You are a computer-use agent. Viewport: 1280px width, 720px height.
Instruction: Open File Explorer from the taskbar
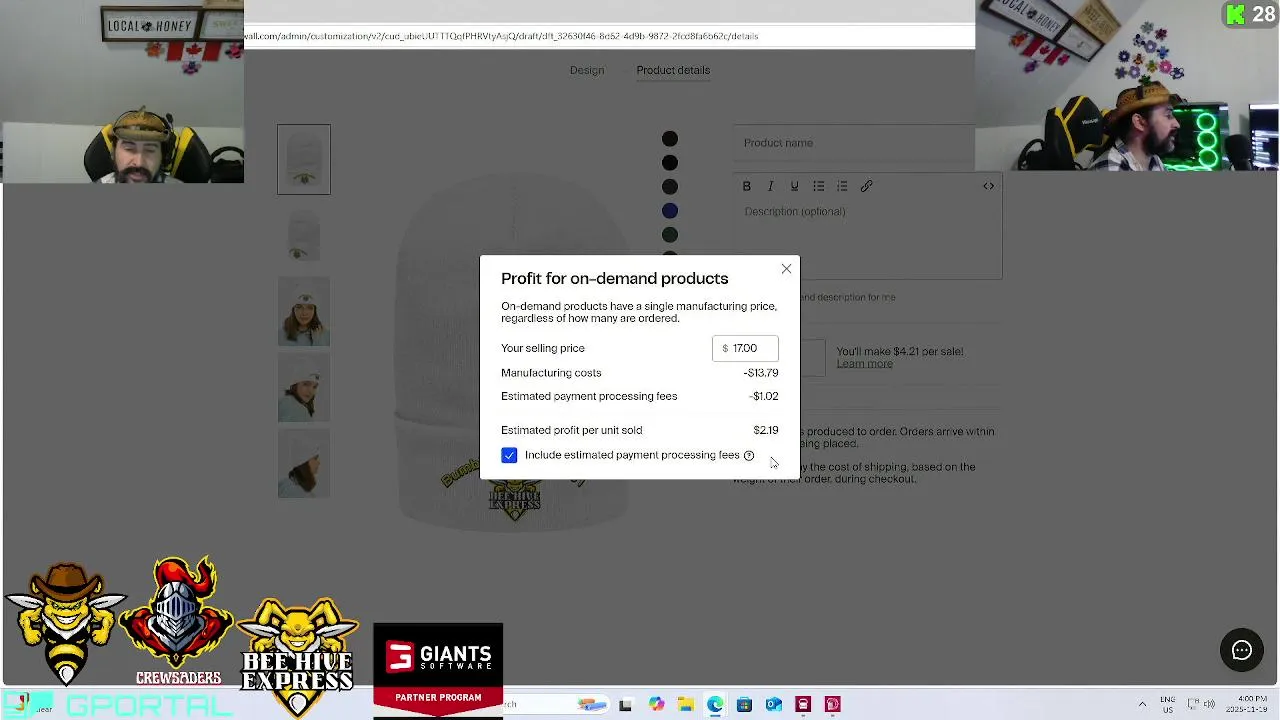(x=686, y=705)
